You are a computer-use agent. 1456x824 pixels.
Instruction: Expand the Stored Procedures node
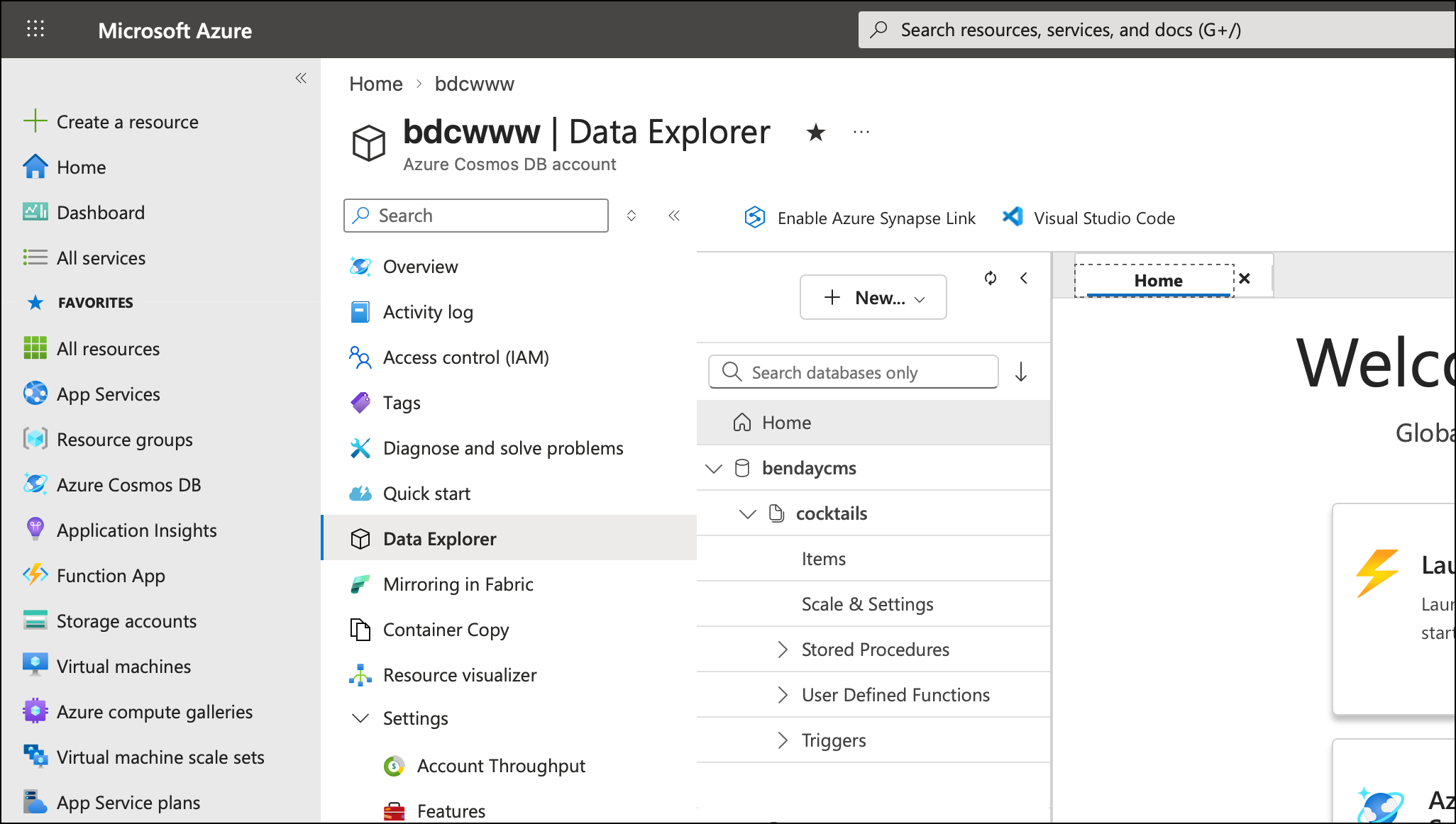(783, 649)
